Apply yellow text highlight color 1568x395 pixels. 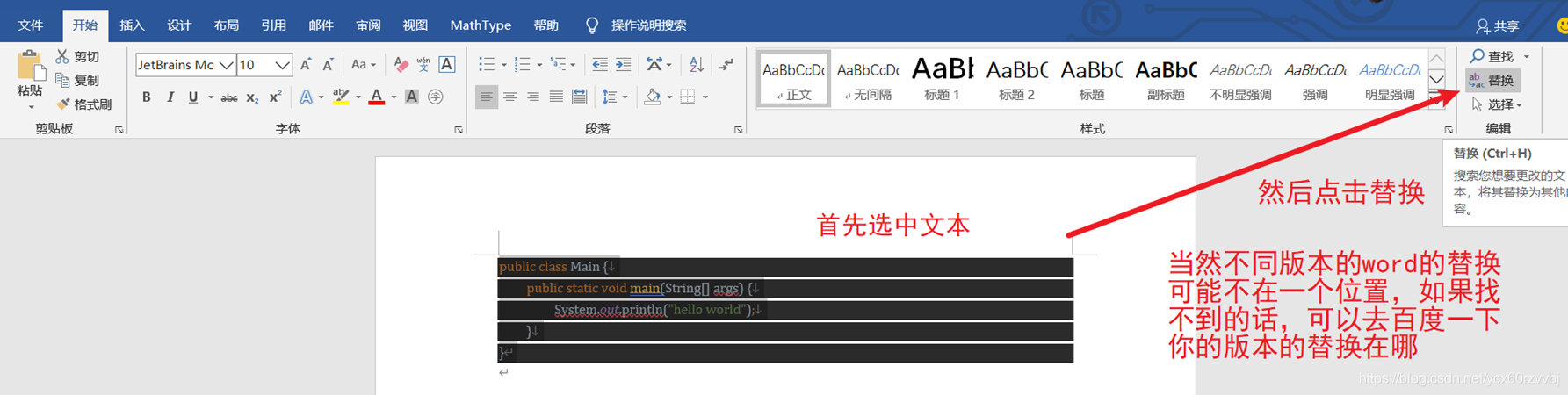pyautogui.click(x=341, y=97)
